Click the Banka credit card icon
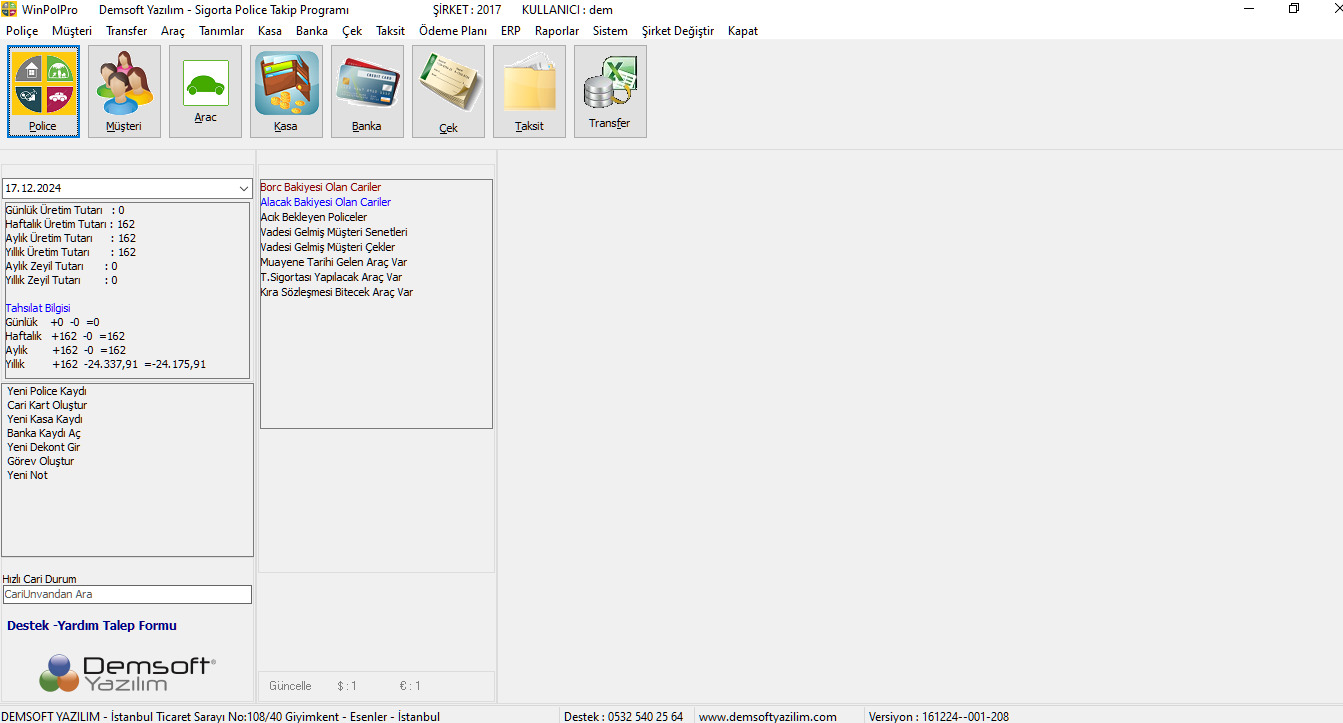This screenshot has width=1343, height=723. point(367,91)
